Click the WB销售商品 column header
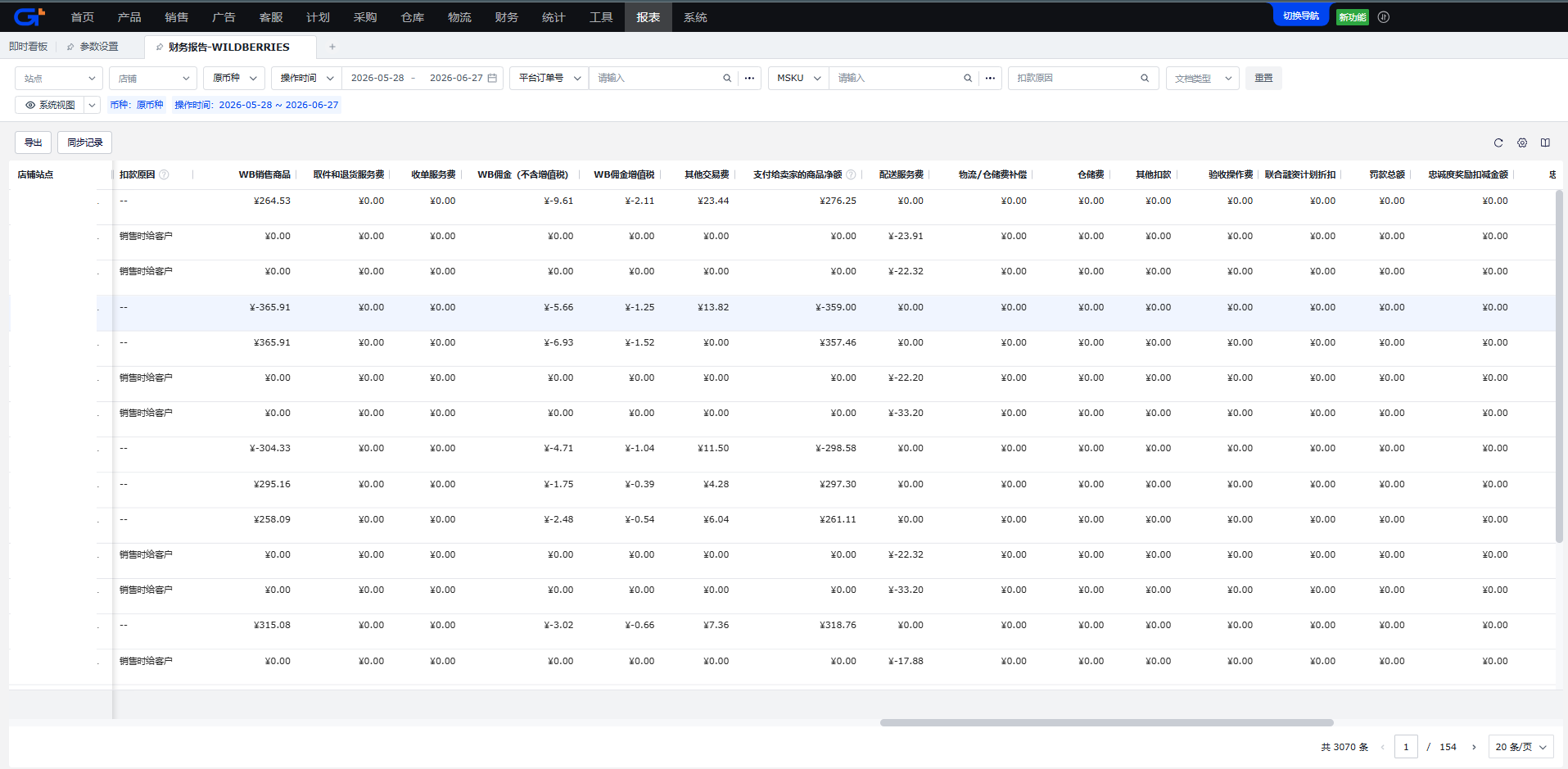The height and width of the screenshot is (769, 1568). tap(264, 174)
